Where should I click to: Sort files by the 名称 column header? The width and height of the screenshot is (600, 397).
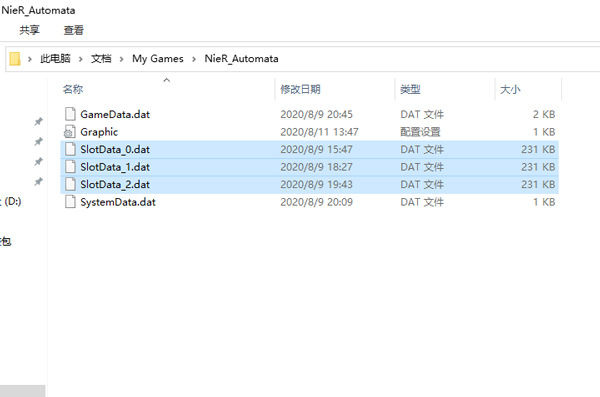(x=73, y=90)
